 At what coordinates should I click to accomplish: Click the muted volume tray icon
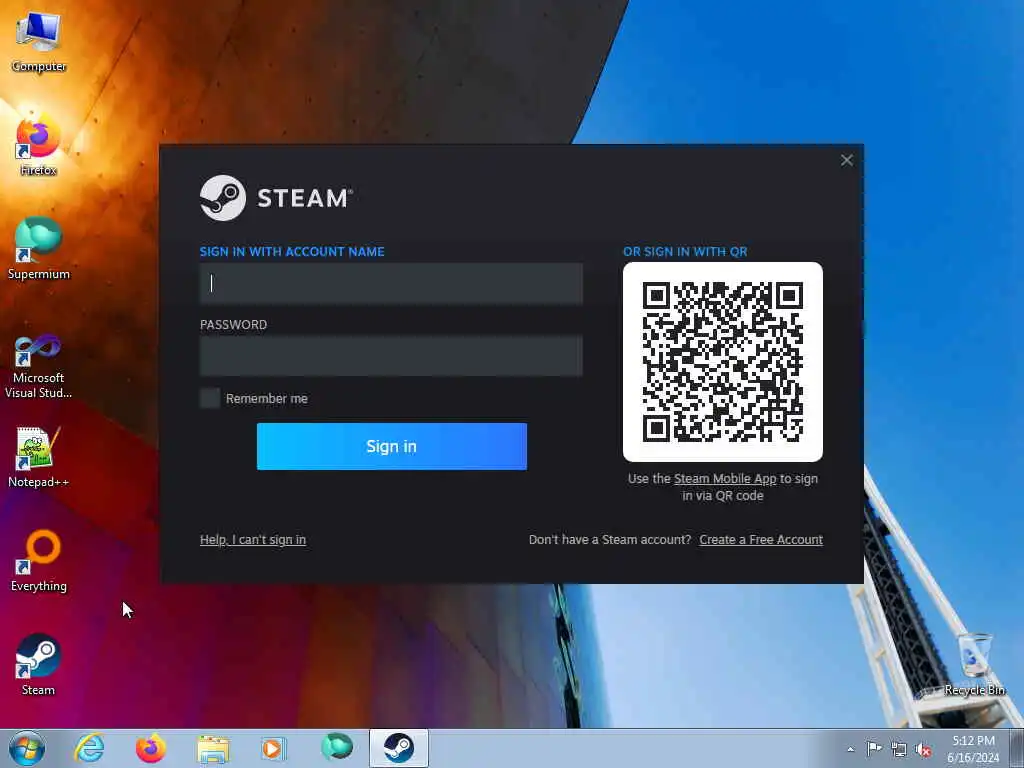(x=923, y=750)
